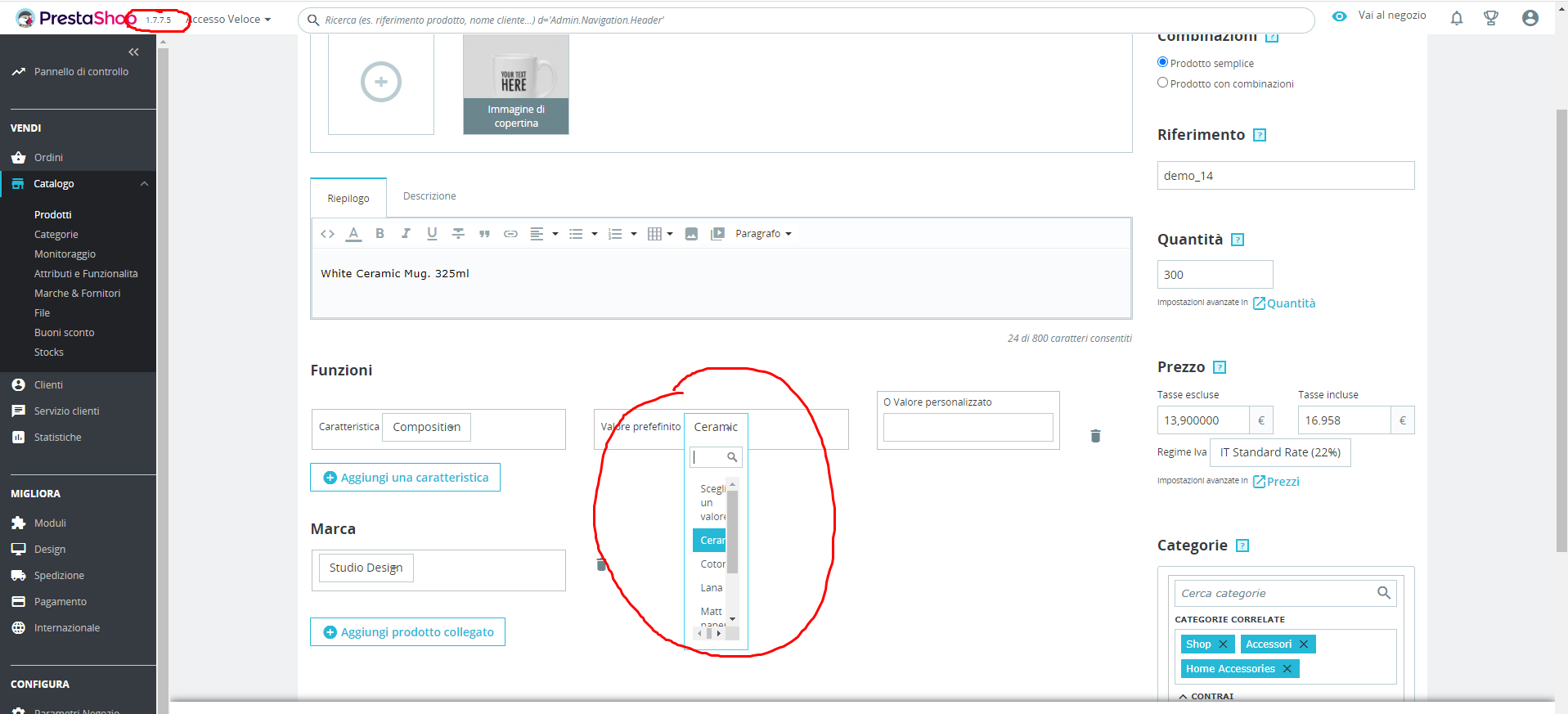
Task: Open help icon next to Riferimento
Action: [1260, 135]
